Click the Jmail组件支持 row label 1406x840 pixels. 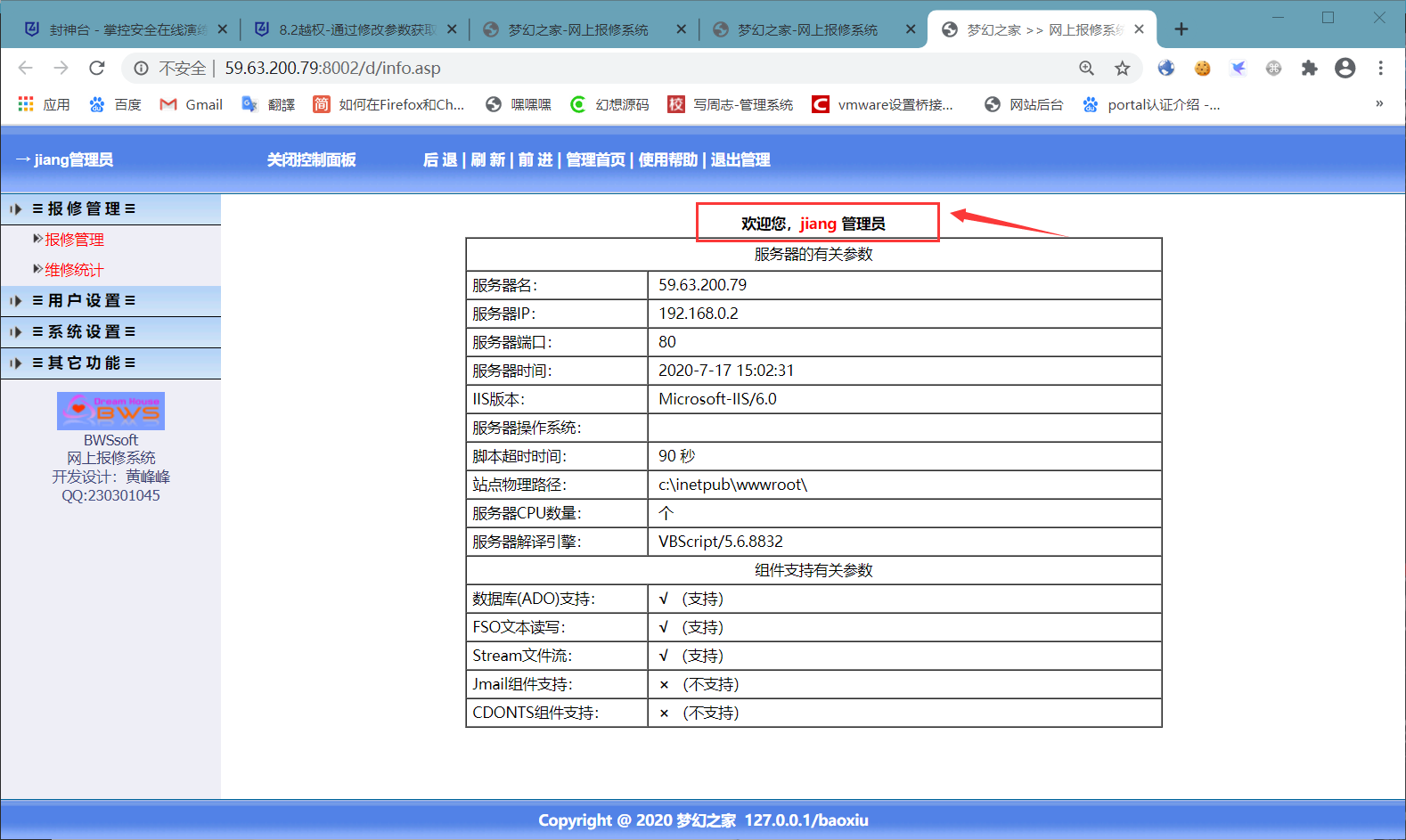click(522, 684)
